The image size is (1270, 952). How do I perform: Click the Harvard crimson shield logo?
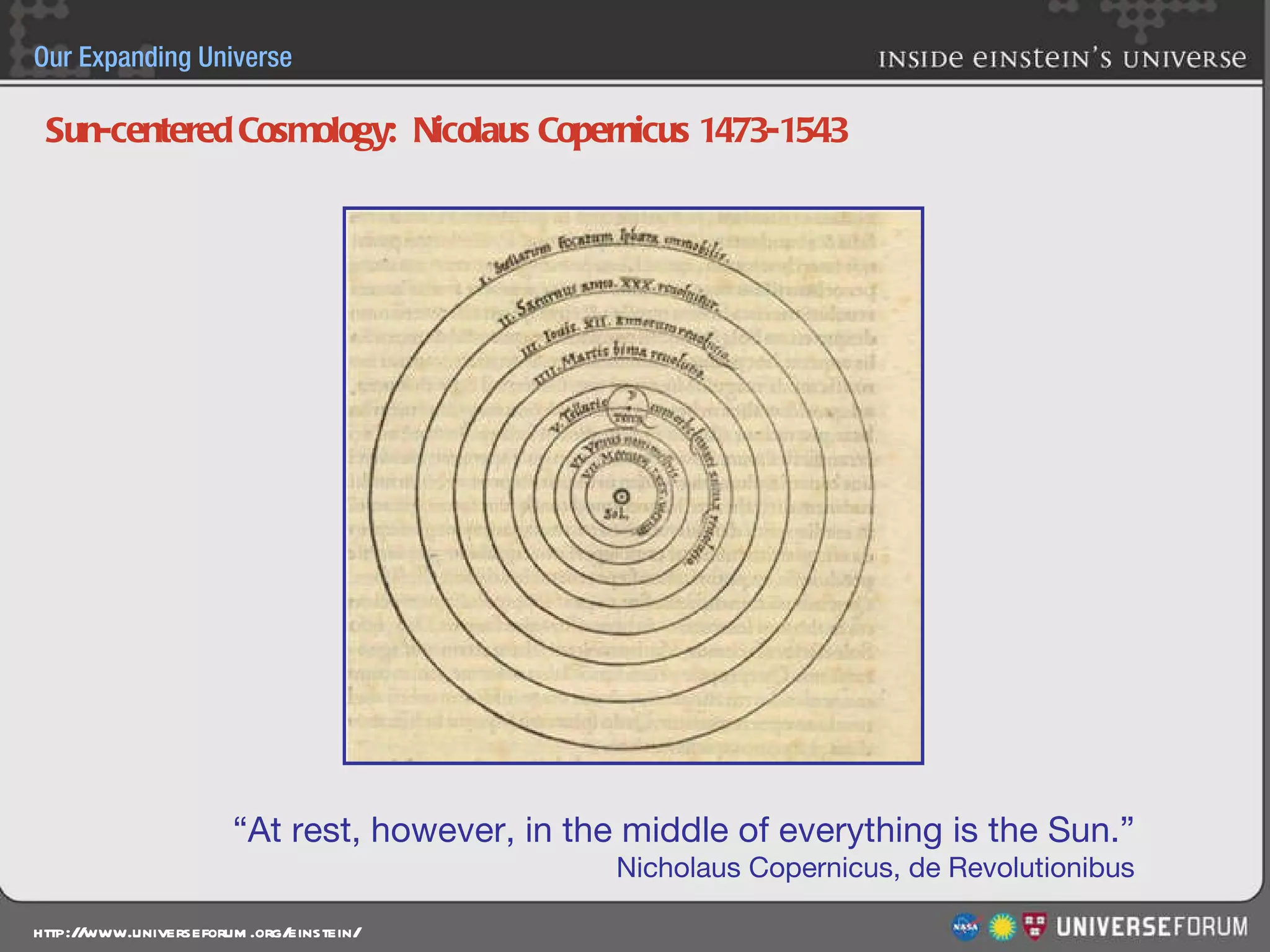[1034, 926]
